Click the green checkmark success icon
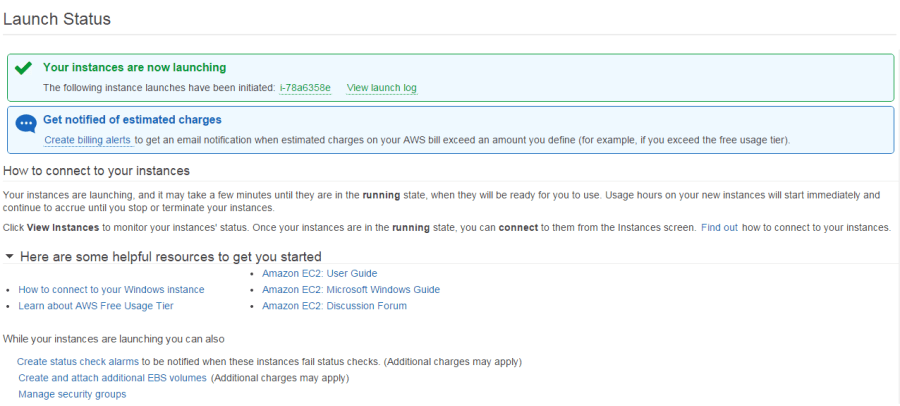Viewport: 900px width, 406px height. pyautogui.click(x=24, y=69)
